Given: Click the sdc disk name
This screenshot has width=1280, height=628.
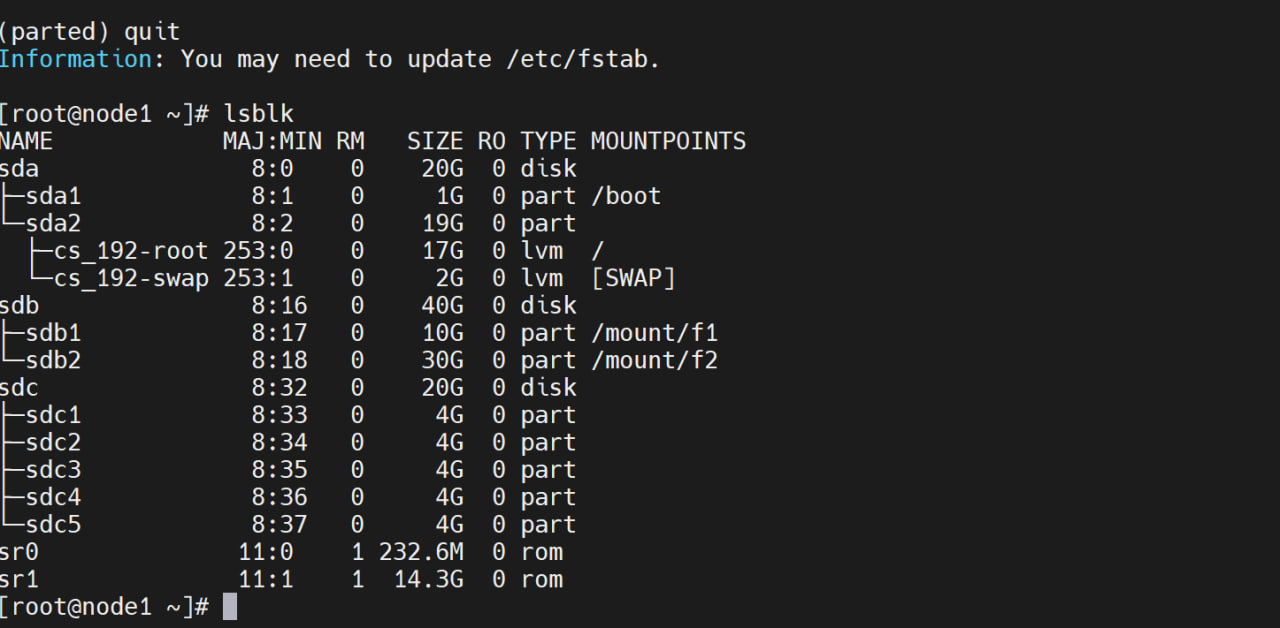Looking at the screenshot, I should 20,388.
